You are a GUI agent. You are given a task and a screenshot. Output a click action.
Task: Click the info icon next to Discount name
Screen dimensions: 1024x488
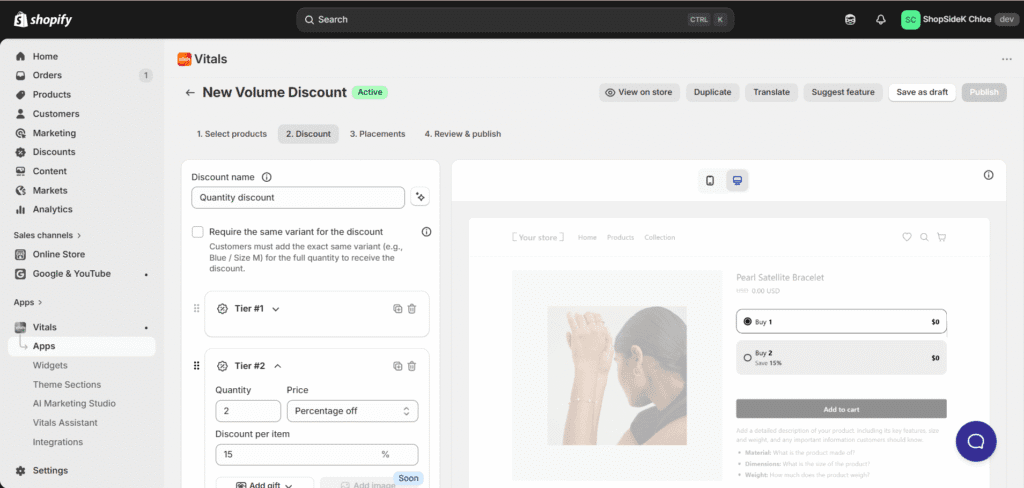tap(266, 177)
